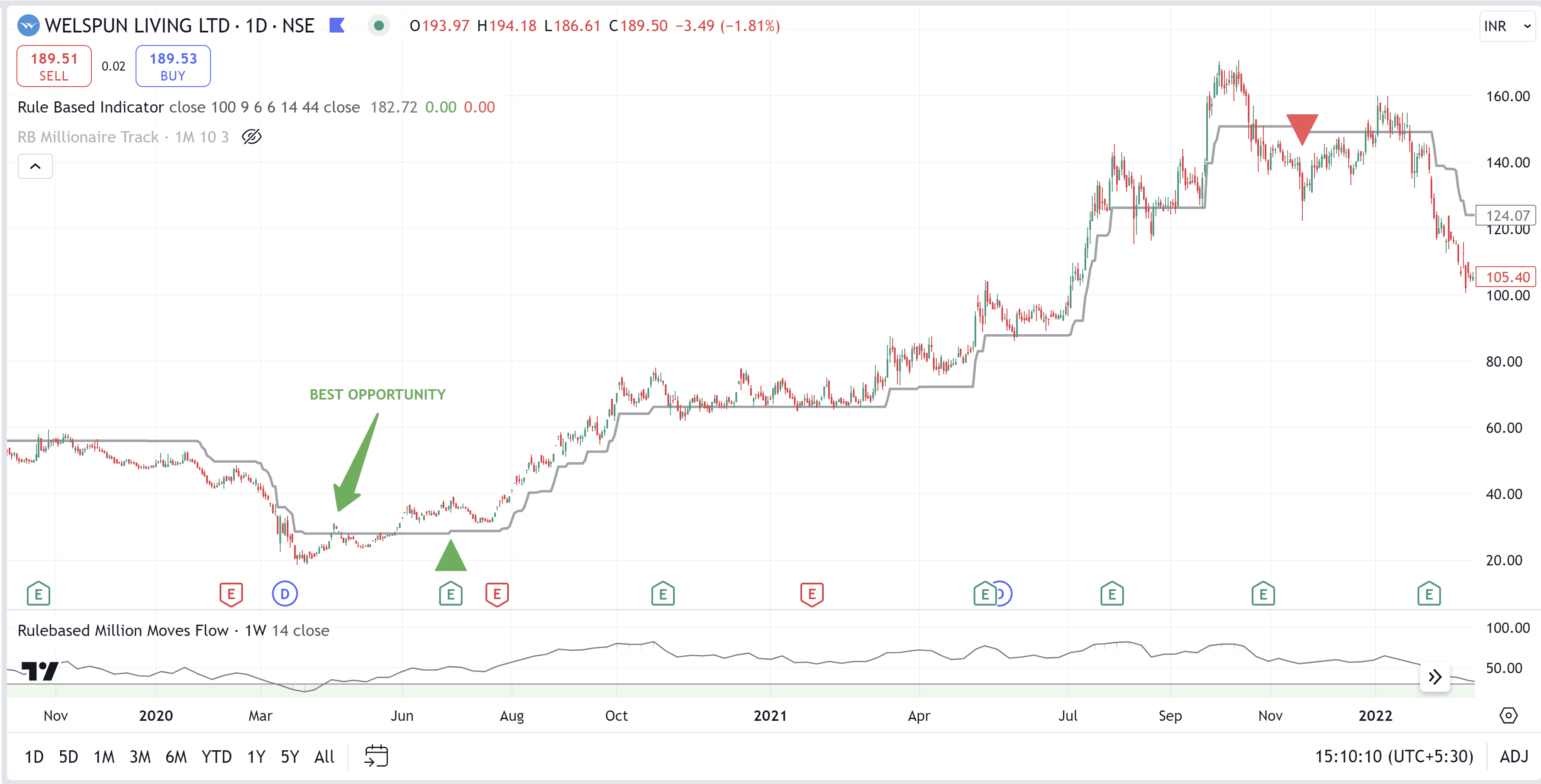Click the red earnings marker near Jul 2020
This screenshot has width=1541, height=784.
tap(496, 594)
